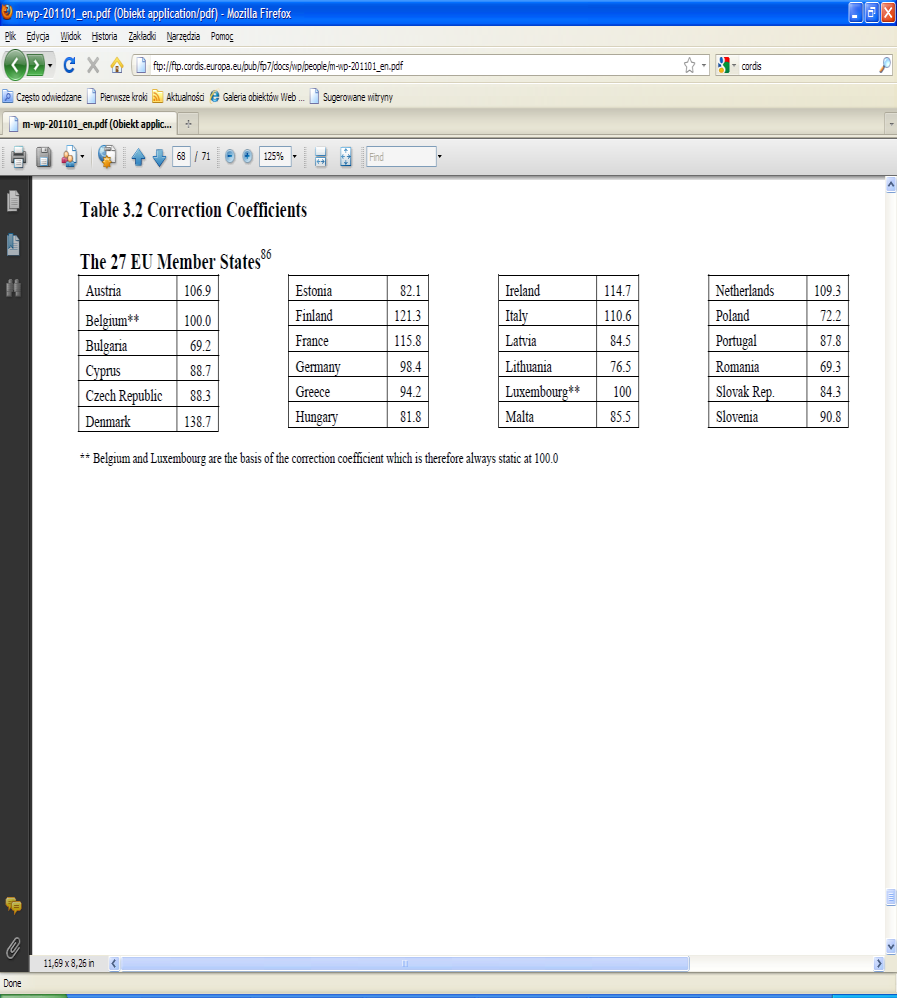This screenshot has height=998, width=897.
Task: Open the search binoculars side panel icon
Action: pos(13,288)
